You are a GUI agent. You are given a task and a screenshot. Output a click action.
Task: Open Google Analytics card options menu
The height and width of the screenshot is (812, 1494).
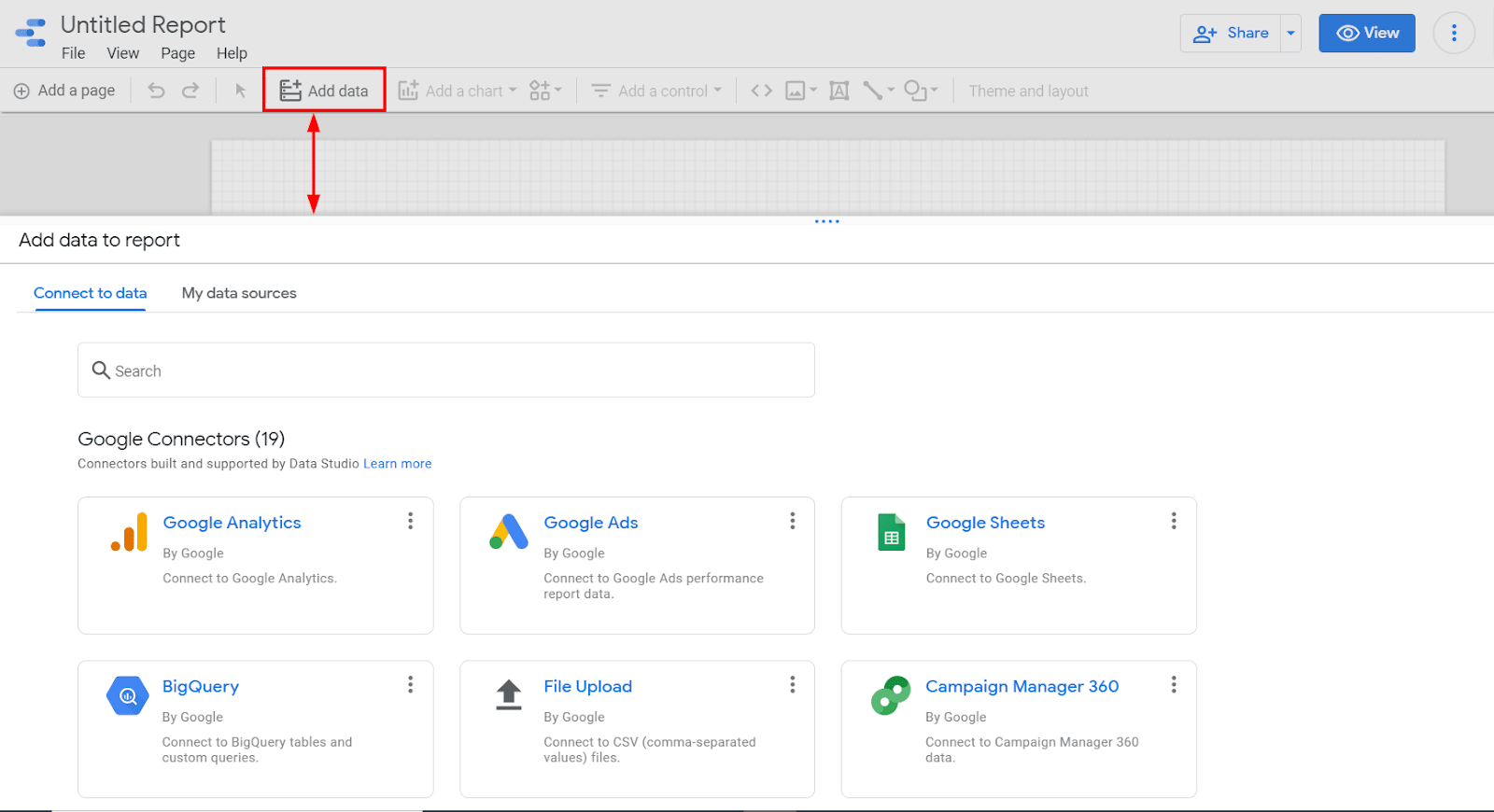tap(410, 521)
